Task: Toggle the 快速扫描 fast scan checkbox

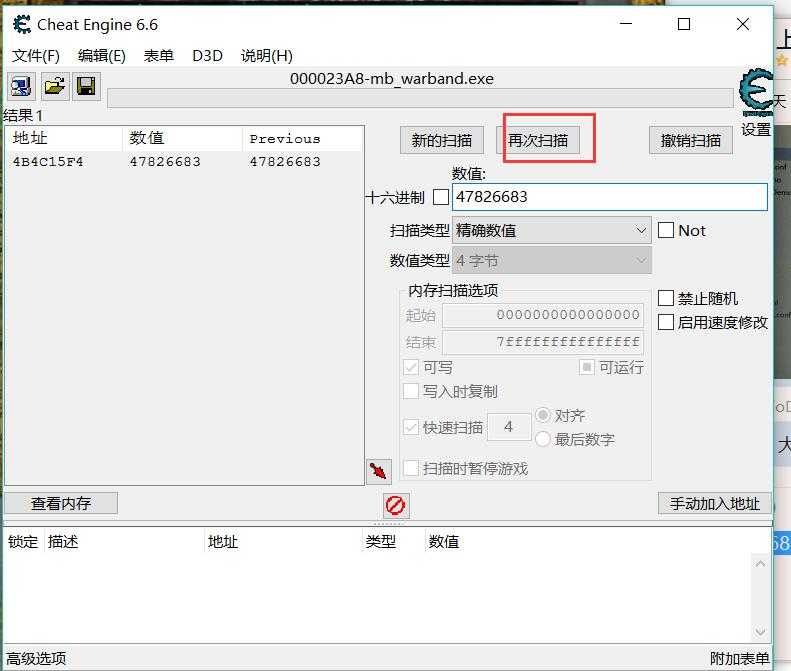Action: pyautogui.click(x=411, y=427)
